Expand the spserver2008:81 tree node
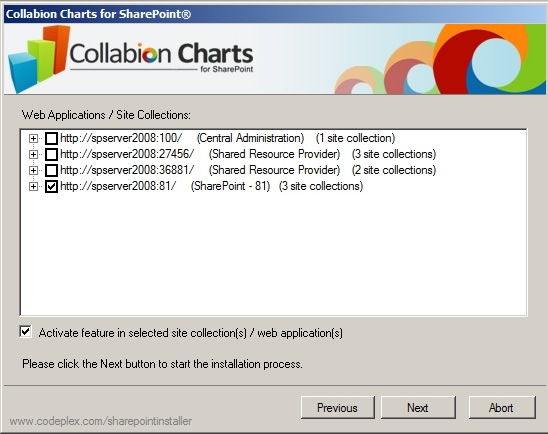The image size is (548, 434). (x=33, y=186)
